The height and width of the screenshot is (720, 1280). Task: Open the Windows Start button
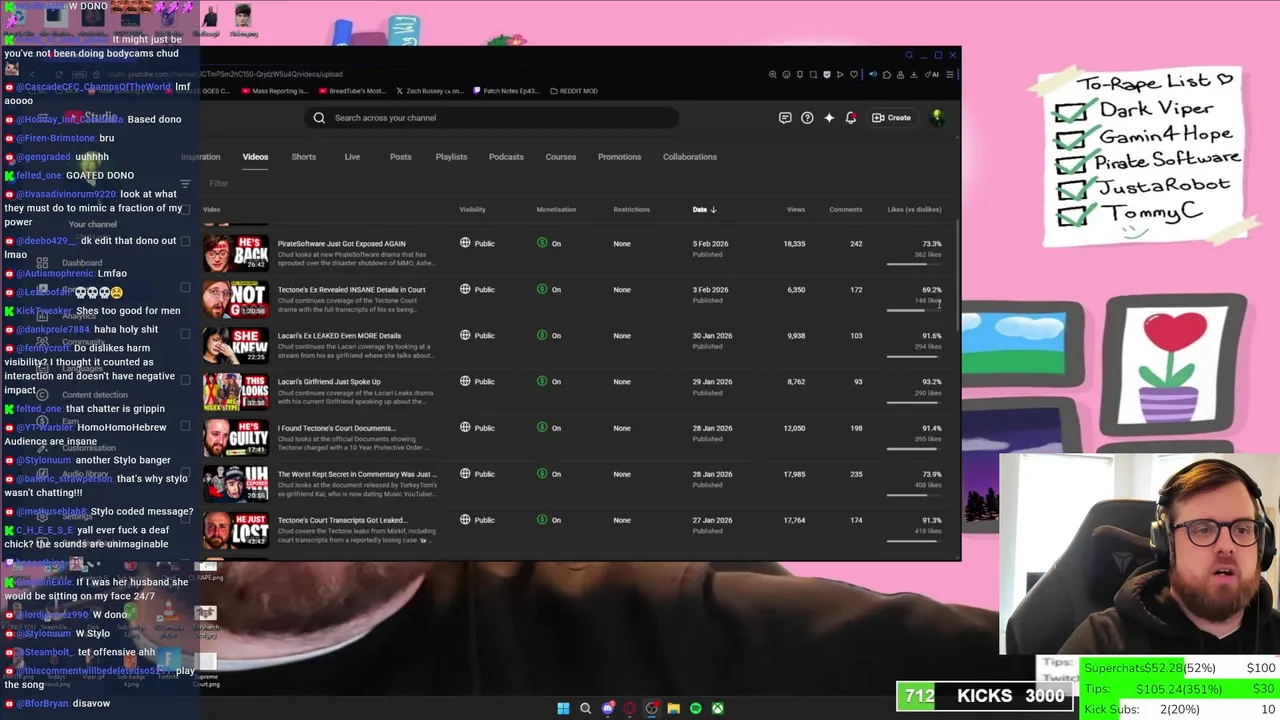click(563, 708)
